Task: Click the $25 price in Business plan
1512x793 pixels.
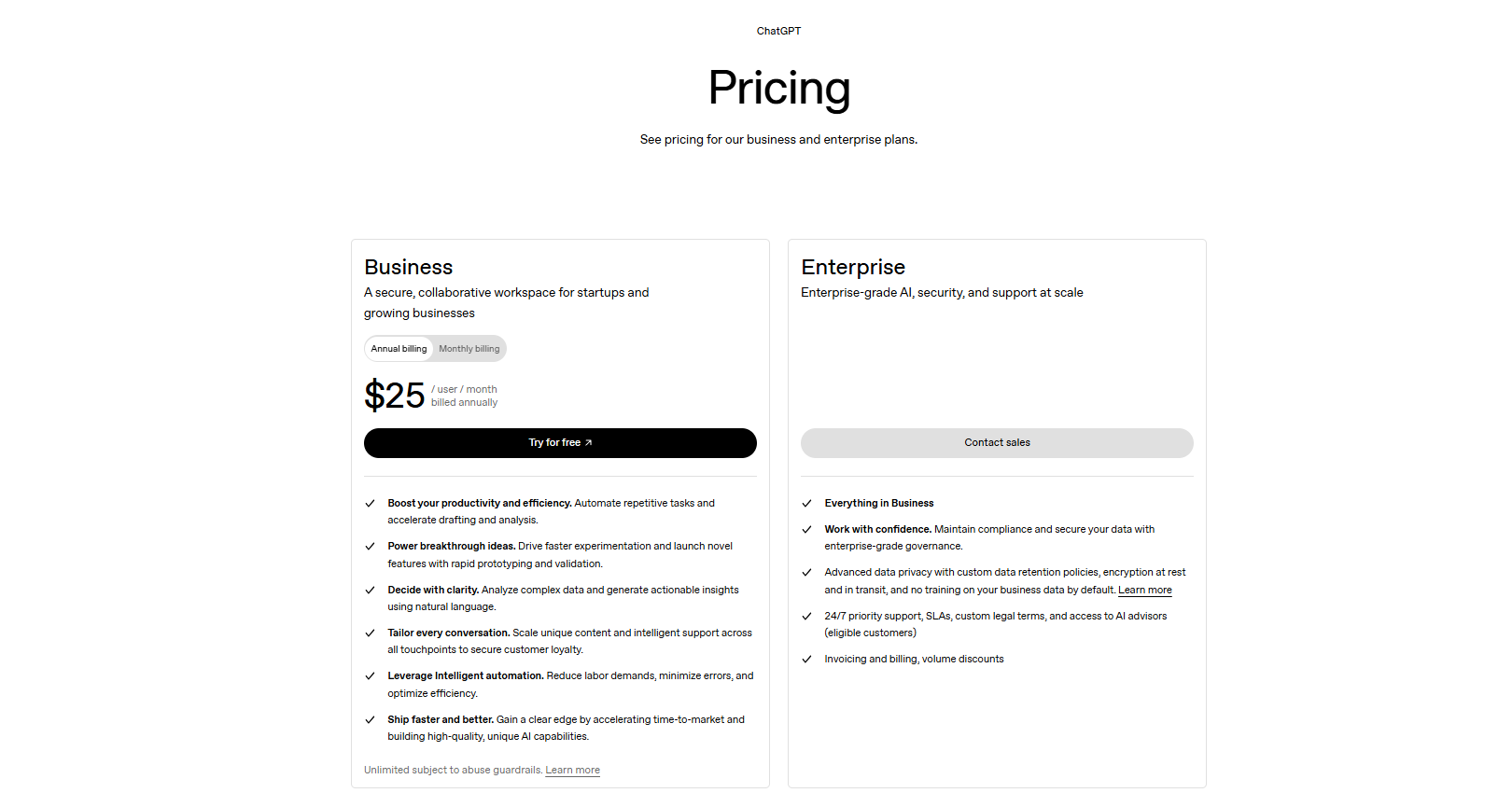Action: pos(395,396)
